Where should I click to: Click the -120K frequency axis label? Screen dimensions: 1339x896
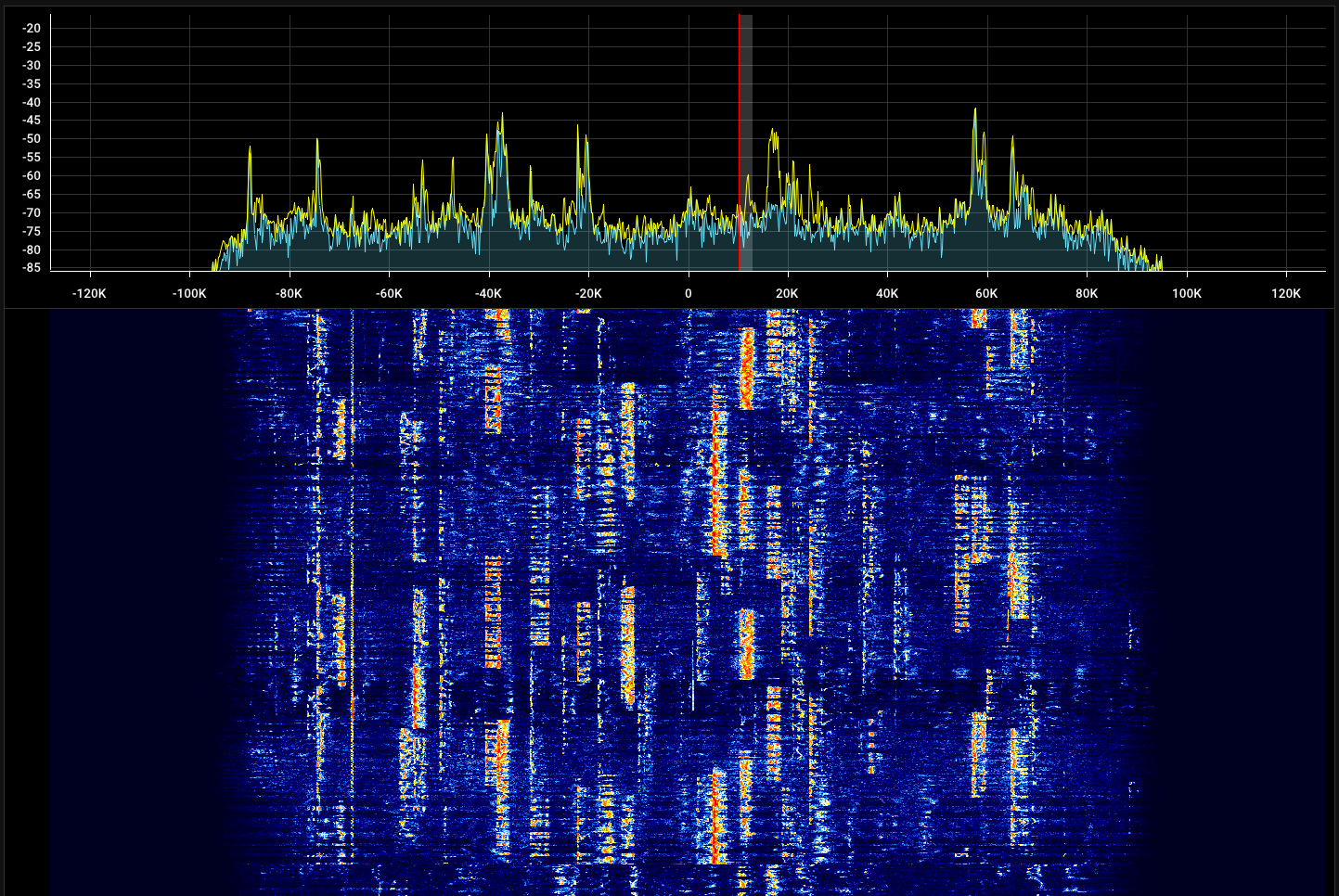(x=89, y=293)
